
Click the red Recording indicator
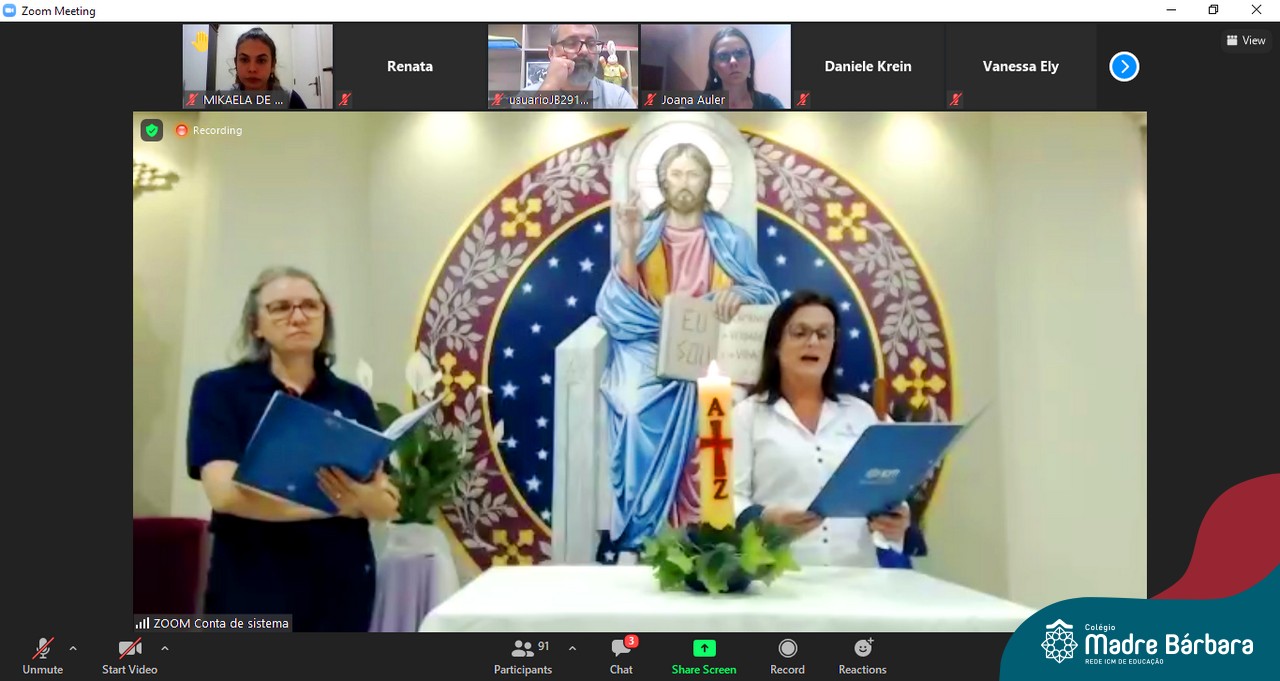[209, 130]
